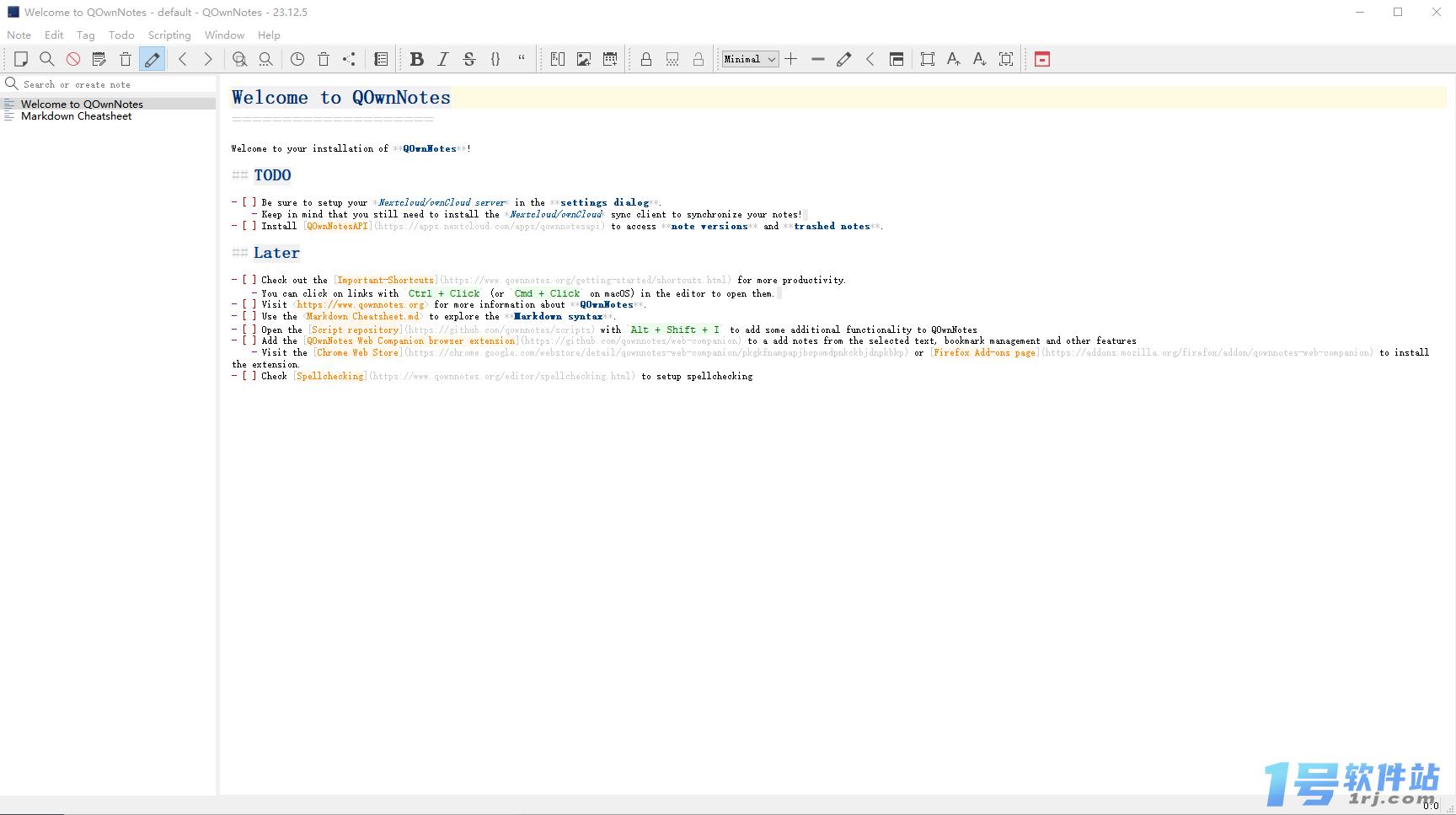The height and width of the screenshot is (815, 1456).
Task: Click the Important-Shortcuts link text
Action: 386,280
